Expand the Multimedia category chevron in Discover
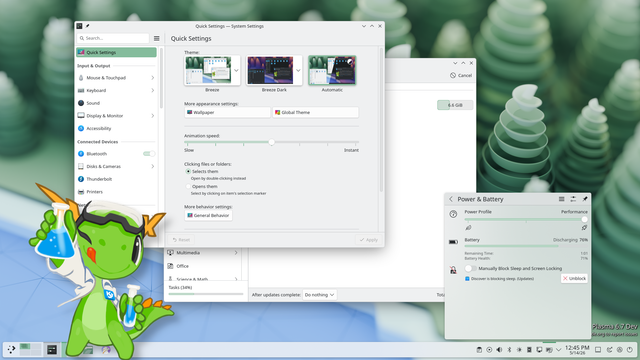The image size is (640, 360). point(236,253)
